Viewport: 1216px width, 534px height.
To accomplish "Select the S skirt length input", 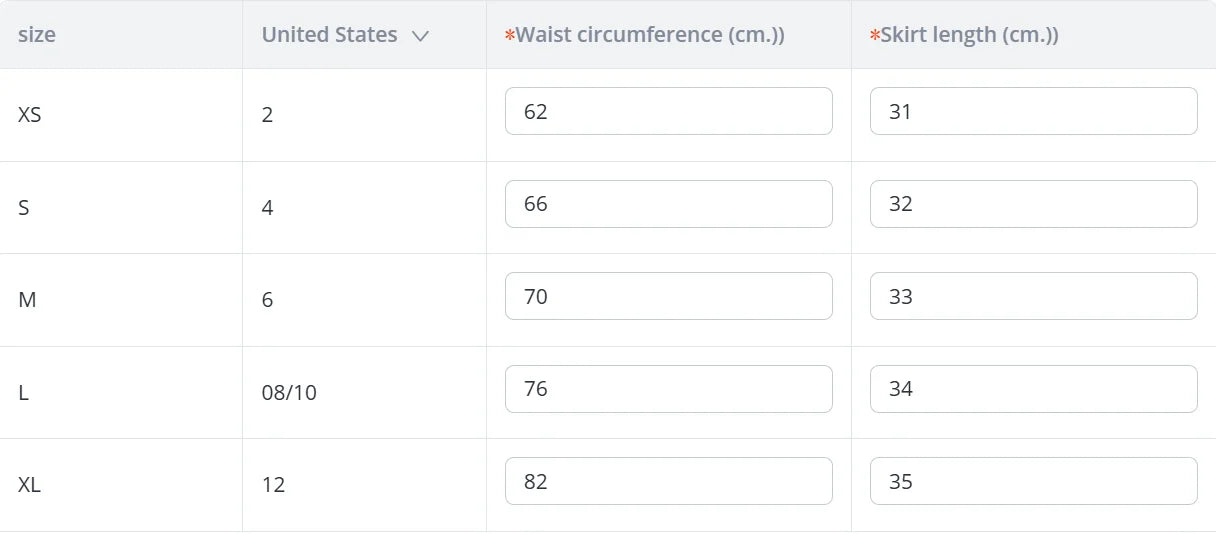I will 1033,204.
